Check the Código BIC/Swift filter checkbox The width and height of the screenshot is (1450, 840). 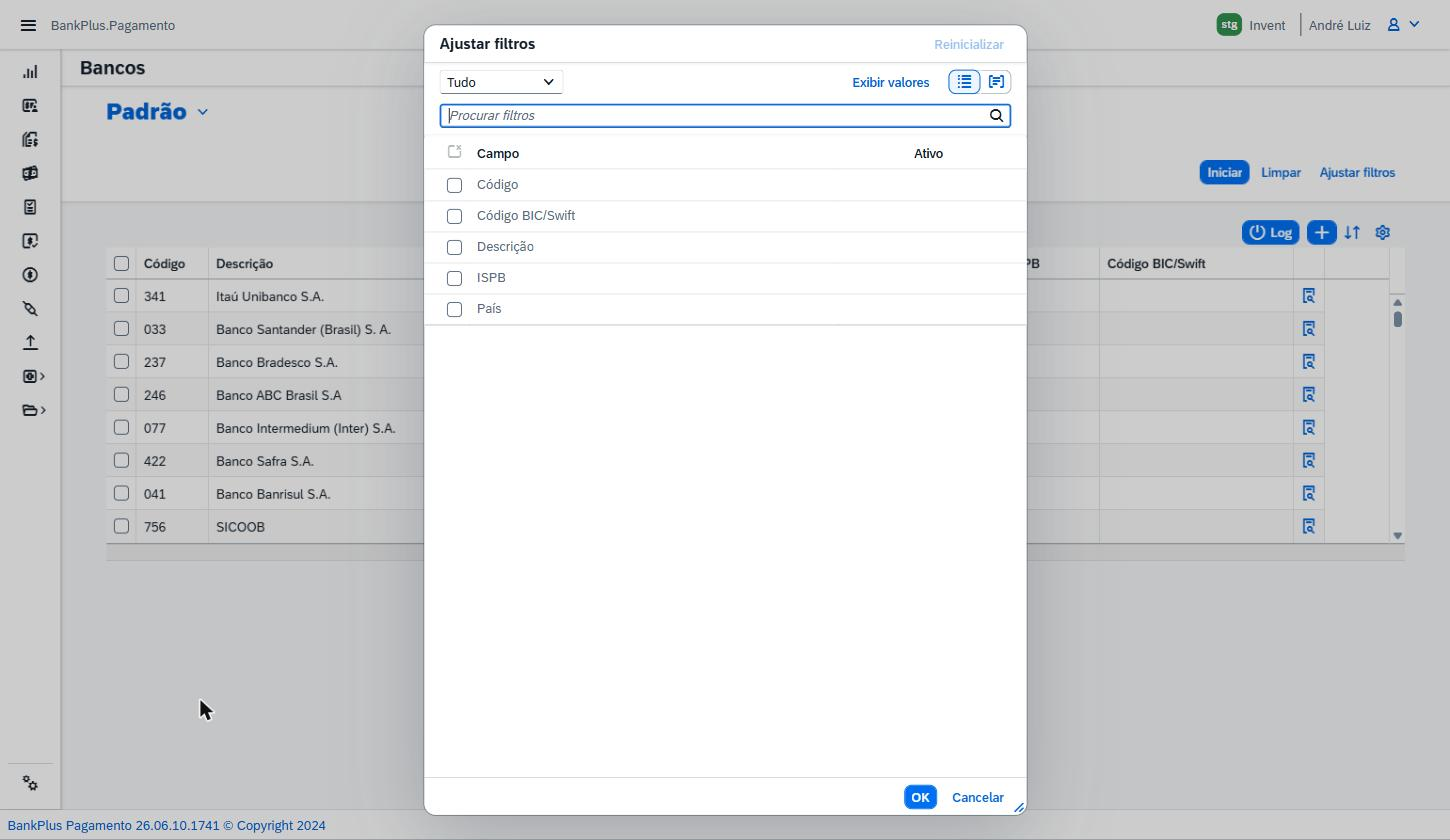(x=454, y=216)
